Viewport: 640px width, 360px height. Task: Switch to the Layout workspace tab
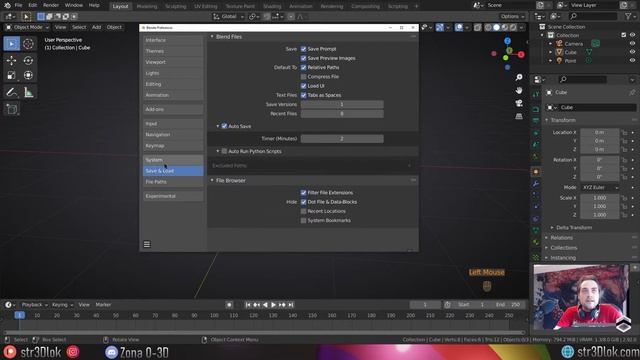point(120,6)
